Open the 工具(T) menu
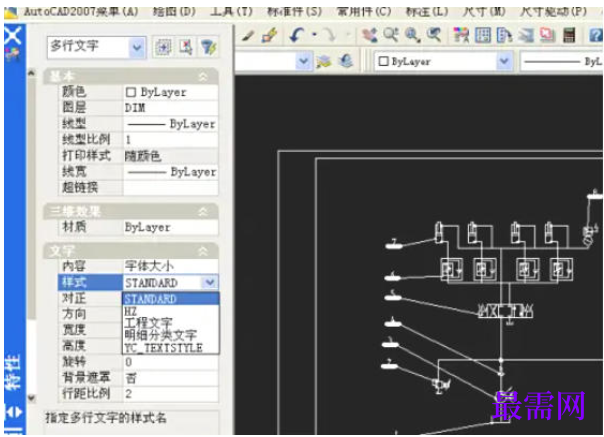This screenshot has height=437, width=604. [232, 11]
